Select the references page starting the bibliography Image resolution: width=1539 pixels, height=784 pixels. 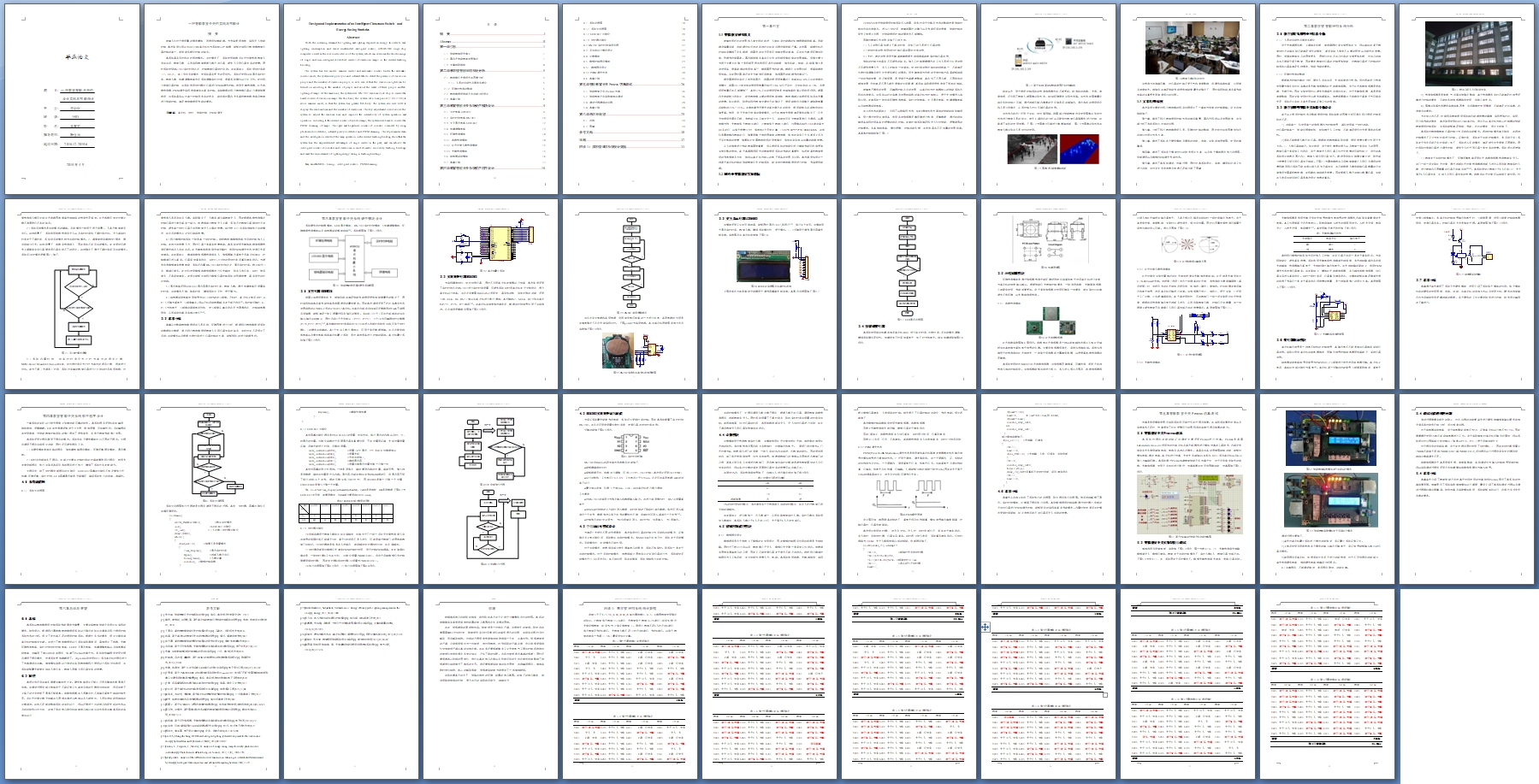pos(210,683)
